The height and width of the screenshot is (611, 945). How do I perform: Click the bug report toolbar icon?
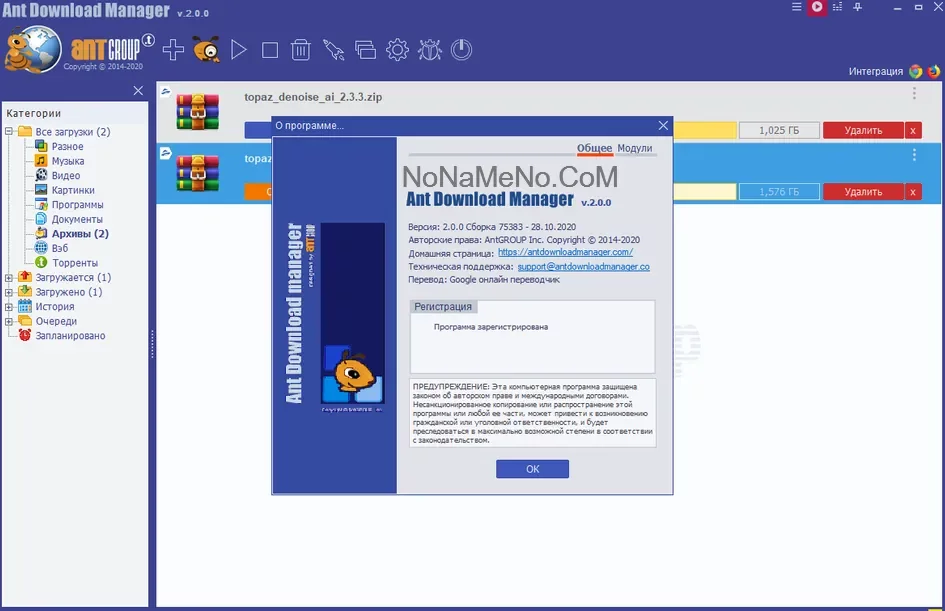[429, 49]
